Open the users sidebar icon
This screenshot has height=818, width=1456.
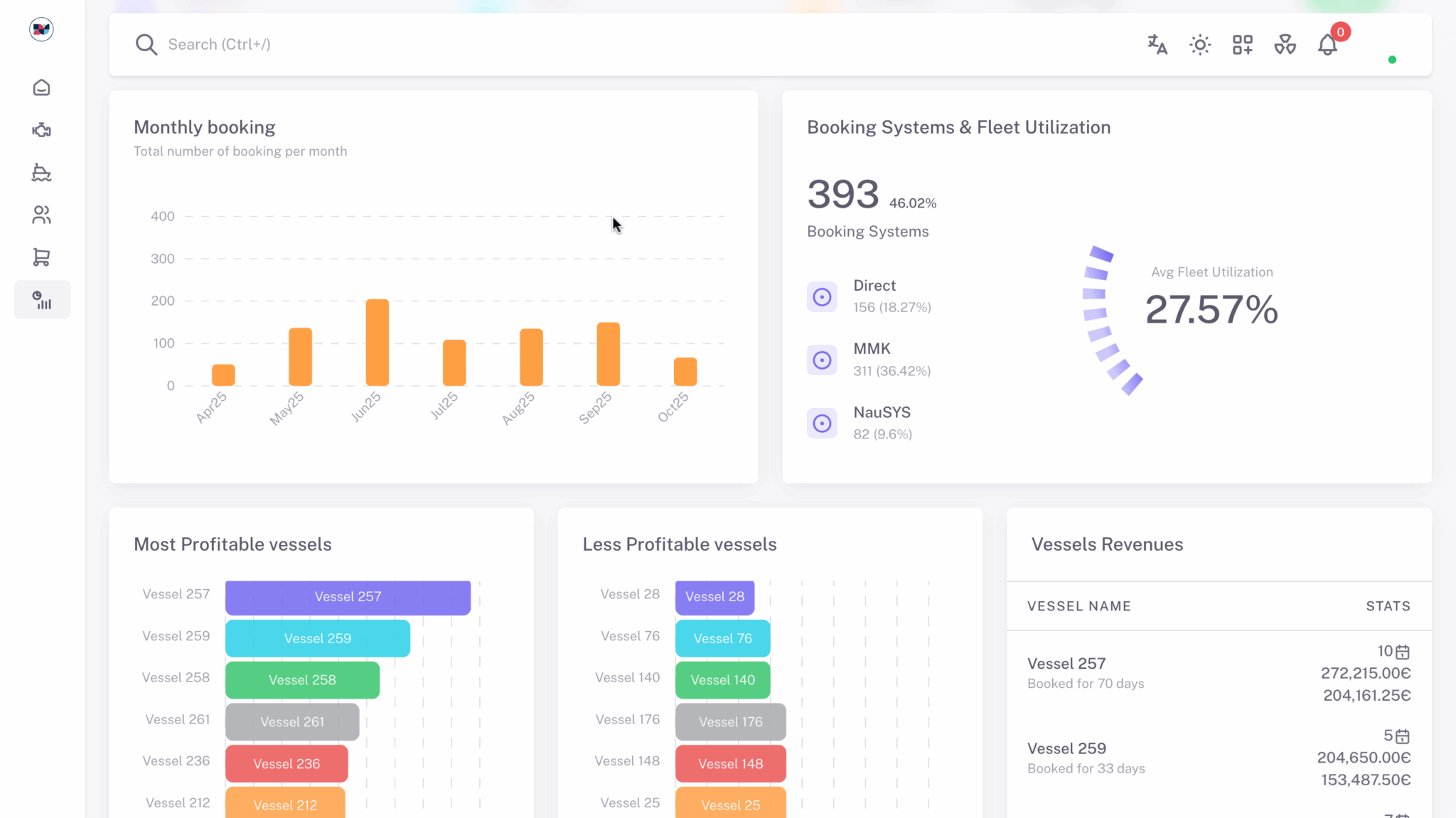coord(41,215)
